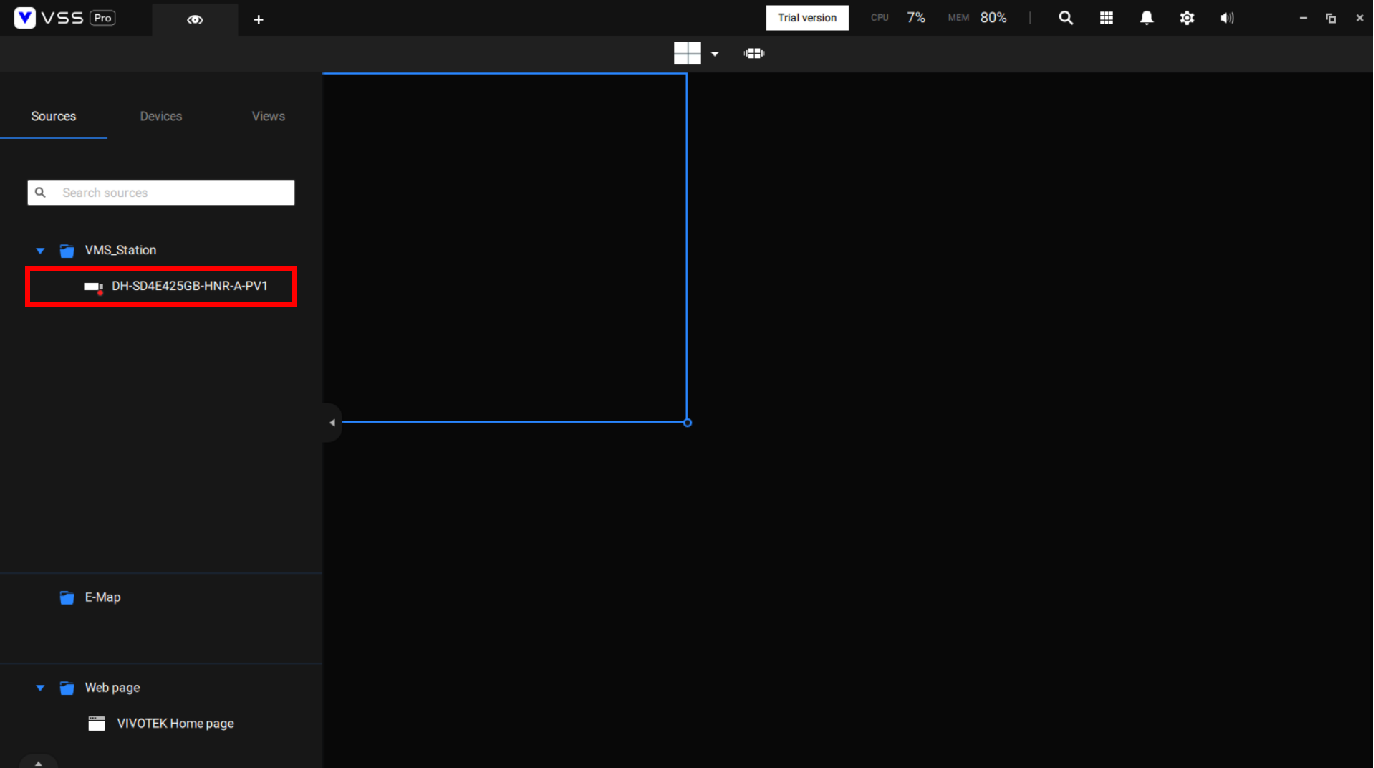Click the MEM usage indicator
Image resolution: width=1374 pixels, height=768 pixels.
pos(977,18)
